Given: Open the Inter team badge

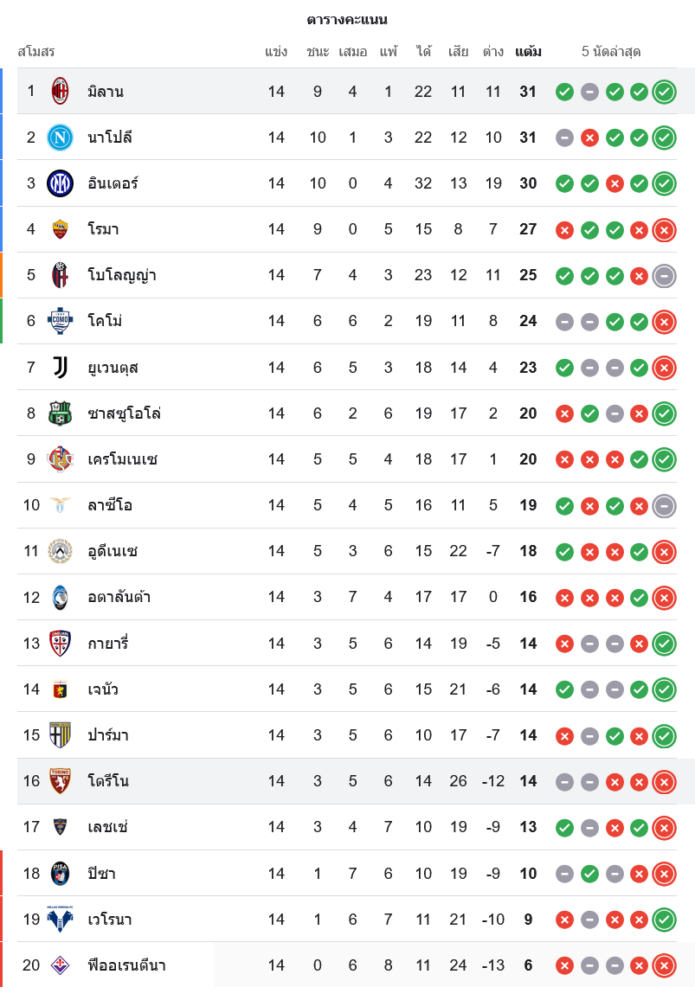Looking at the screenshot, I should (60, 183).
